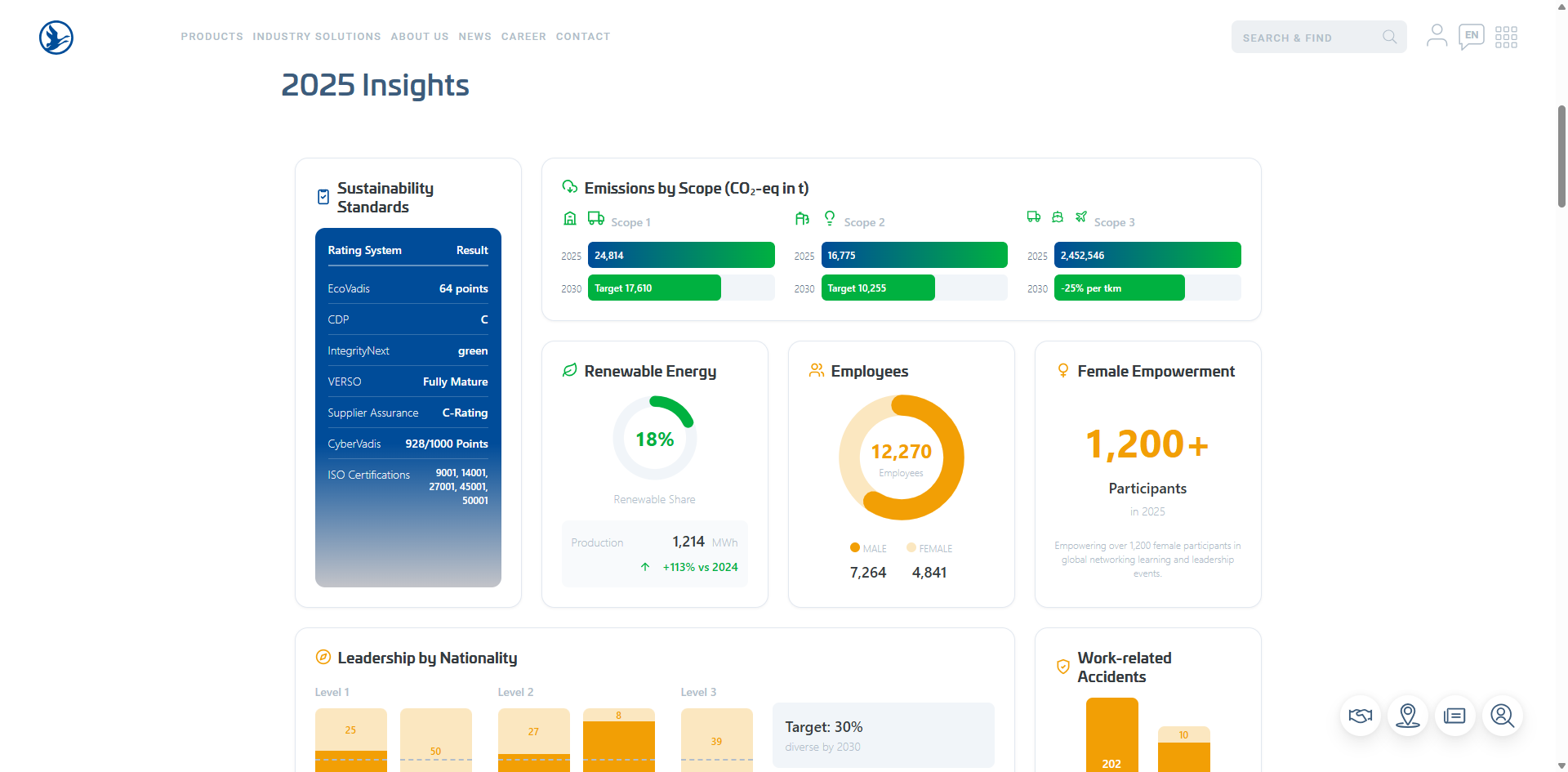Click the Emissions by Scope cloud icon

(570, 187)
